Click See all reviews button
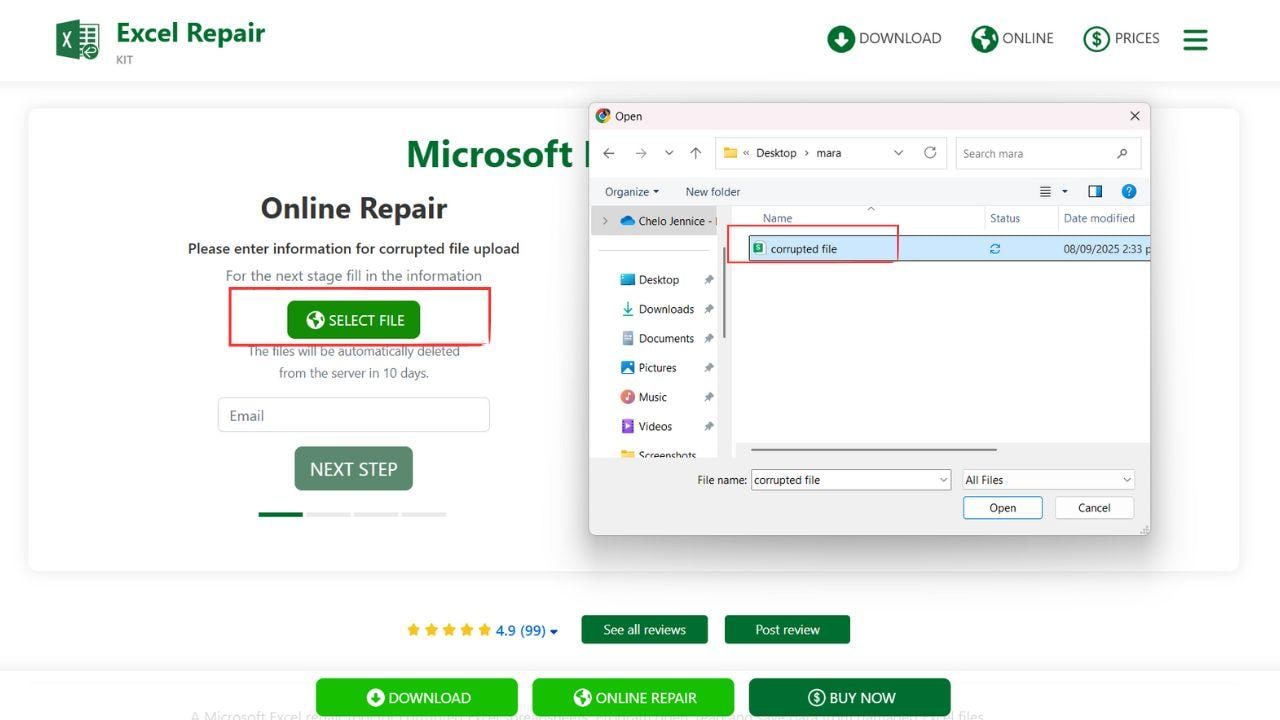Image resolution: width=1280 pixels, height=720 pixels. 645,630
